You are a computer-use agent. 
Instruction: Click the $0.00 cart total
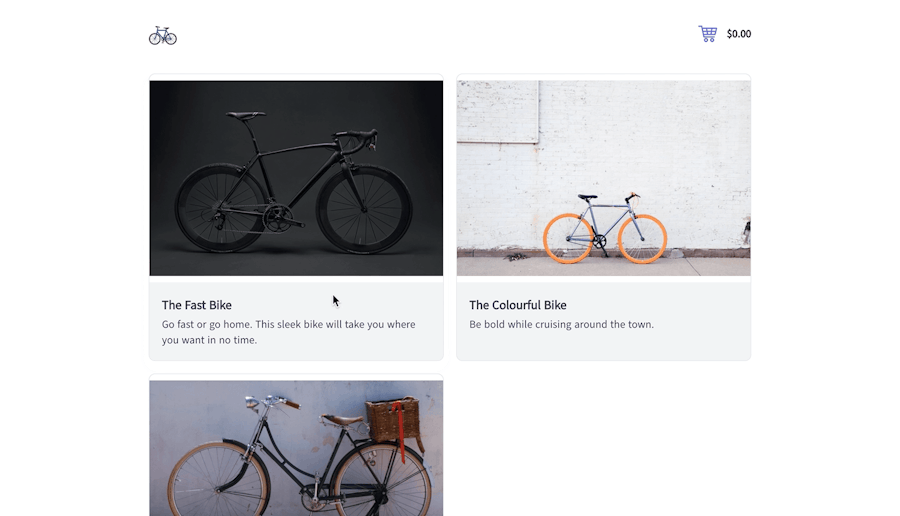click(x=739, y=34)
